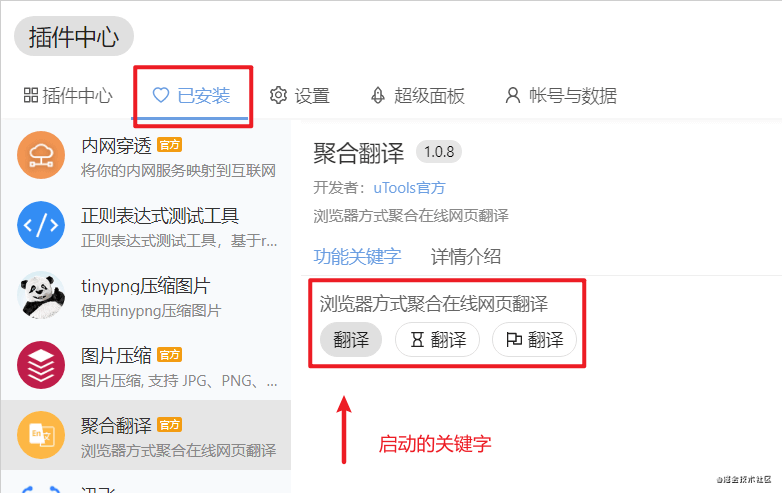Open the 功能关键字 tab
The width and height of the screenshot is (782, 493).
click(x=357, y=256)
